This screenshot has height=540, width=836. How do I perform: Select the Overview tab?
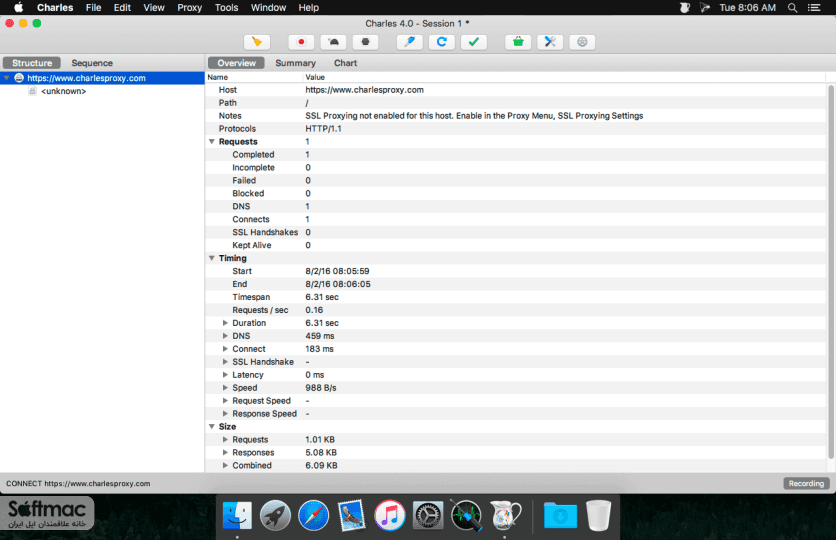pyautogui.click(x=236, y=63)
